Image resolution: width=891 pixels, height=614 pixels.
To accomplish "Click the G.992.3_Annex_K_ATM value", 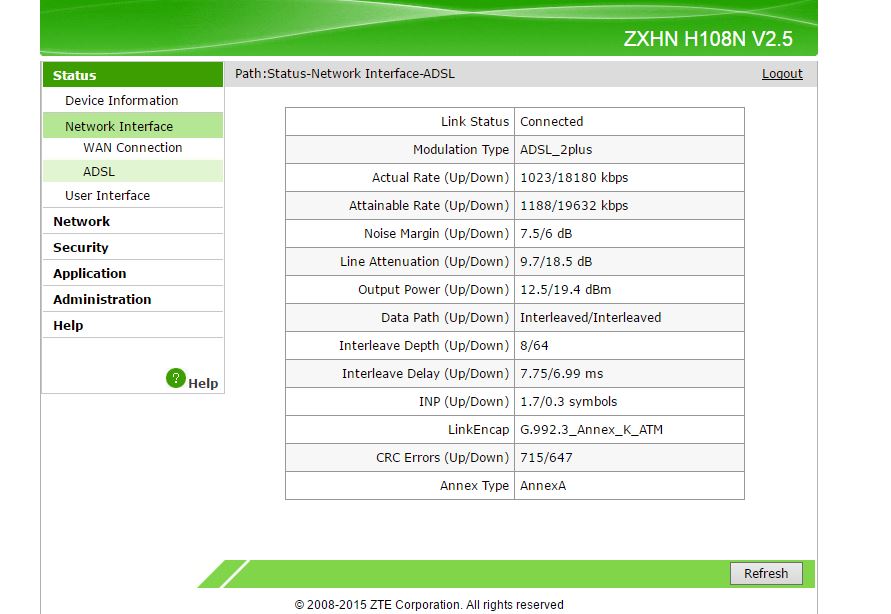I will [591, 429].
